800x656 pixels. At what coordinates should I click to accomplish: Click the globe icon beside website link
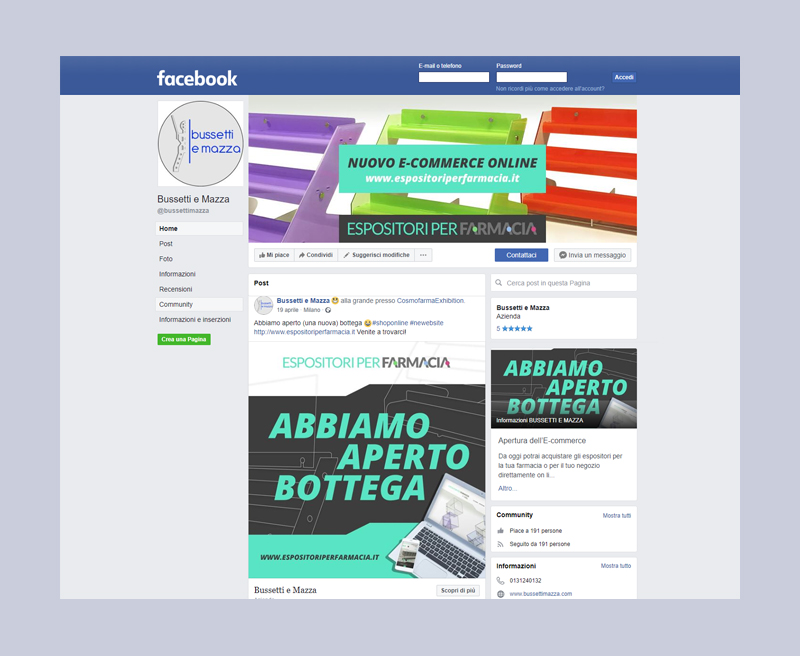point(501,594)
